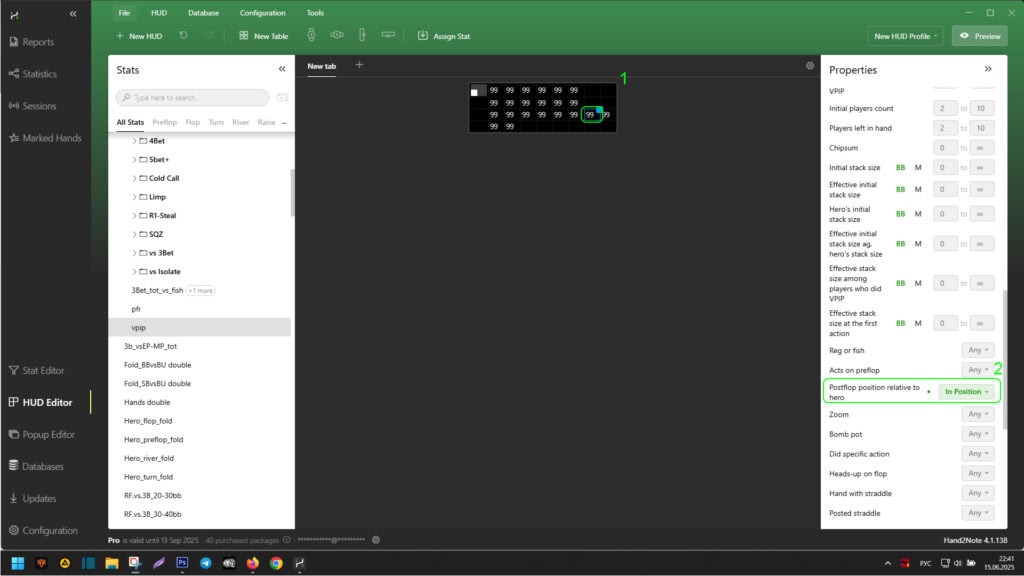
Task: Go to Popup Editor in sidebar
Action: (48, 435)
